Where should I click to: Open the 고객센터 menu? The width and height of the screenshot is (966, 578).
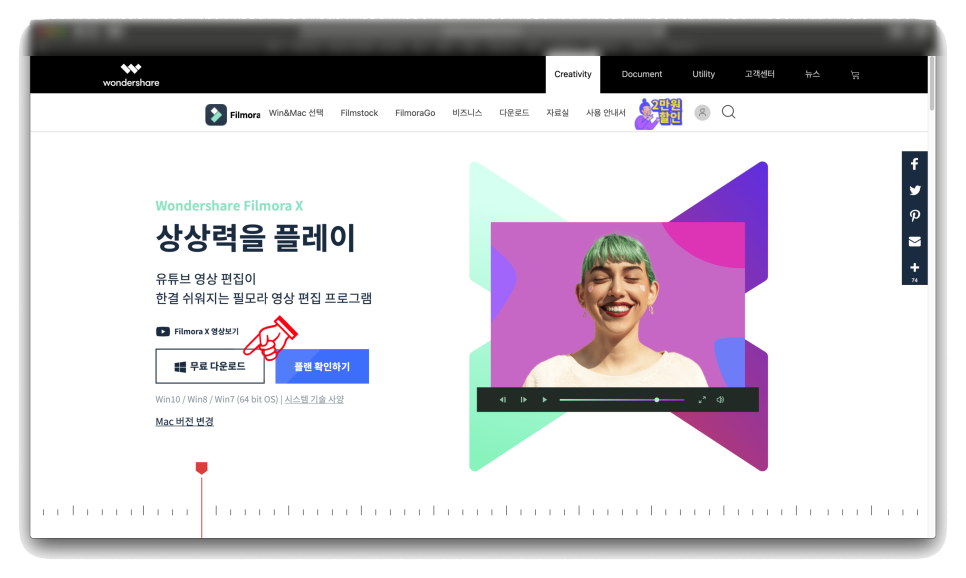point(759,74)
